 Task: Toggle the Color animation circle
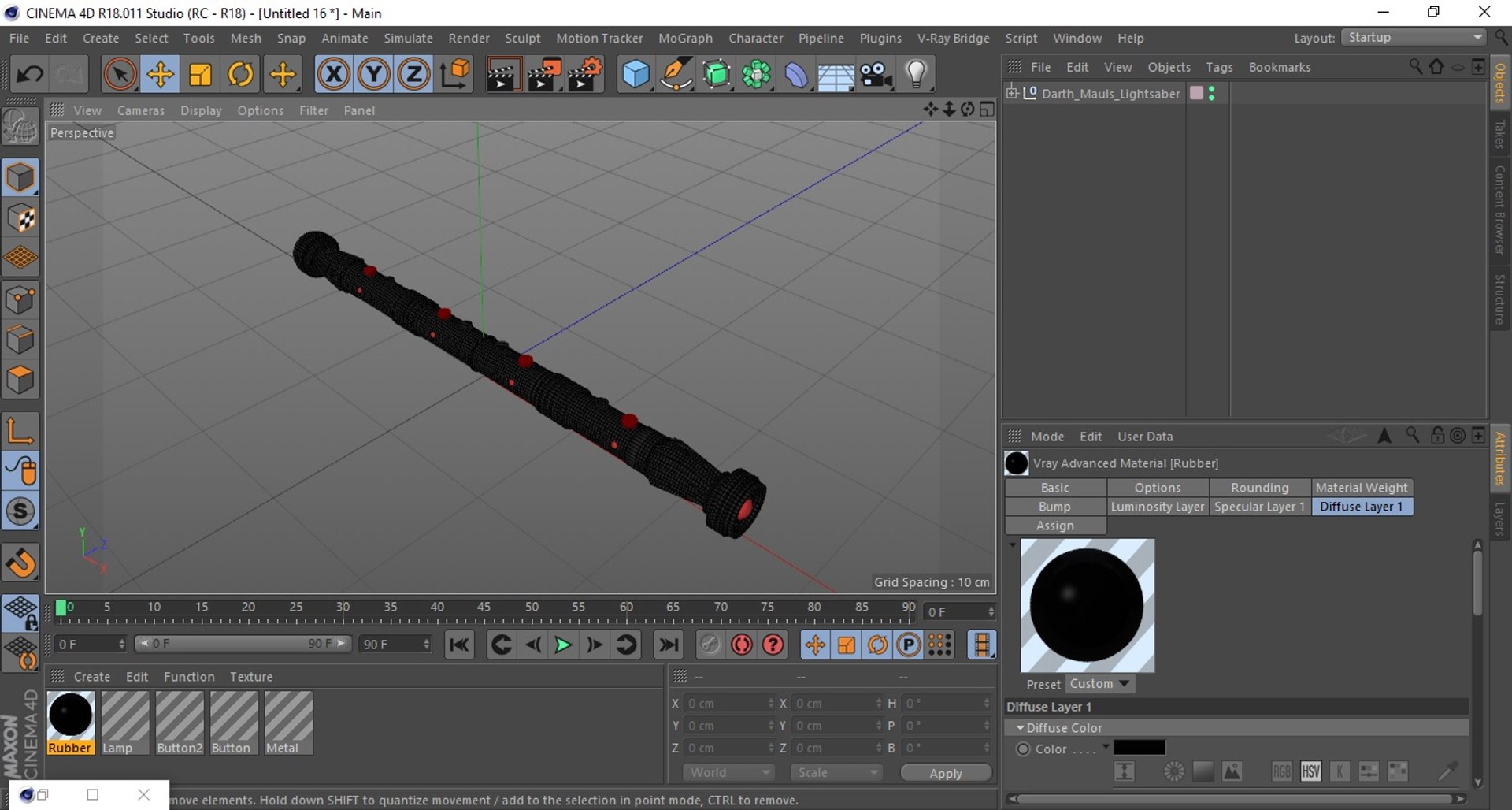[x=1023, y=749]
